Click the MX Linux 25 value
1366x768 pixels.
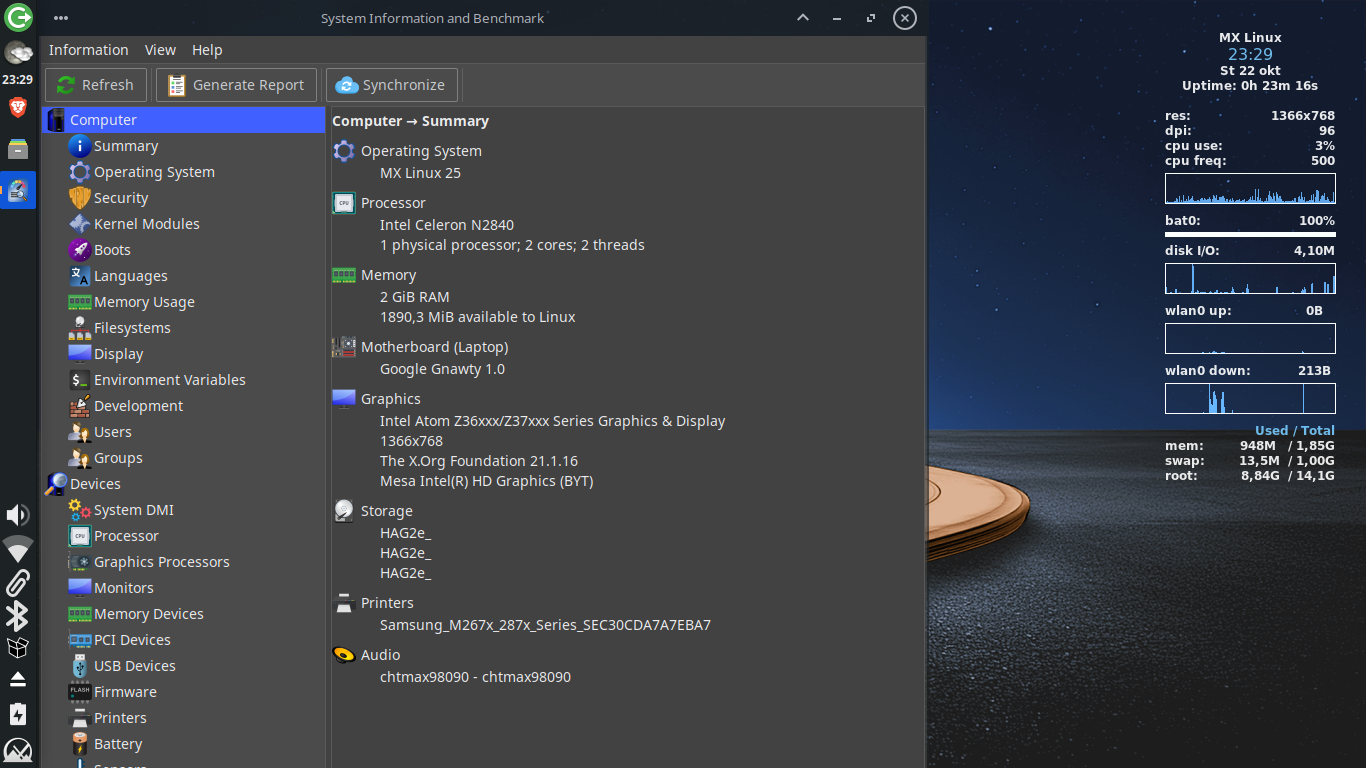420,173
